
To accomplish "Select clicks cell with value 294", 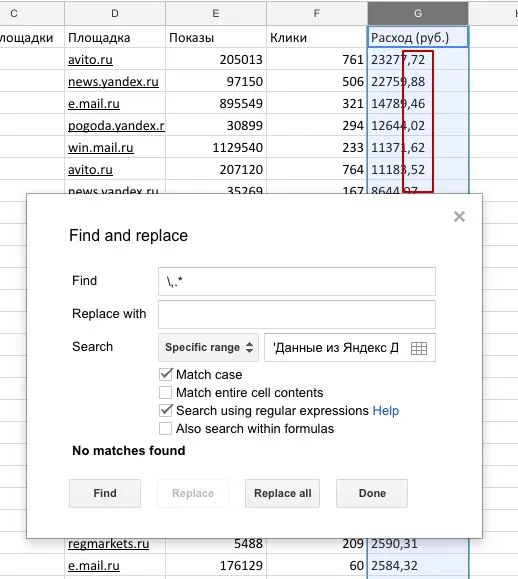I will coord(317,126).
